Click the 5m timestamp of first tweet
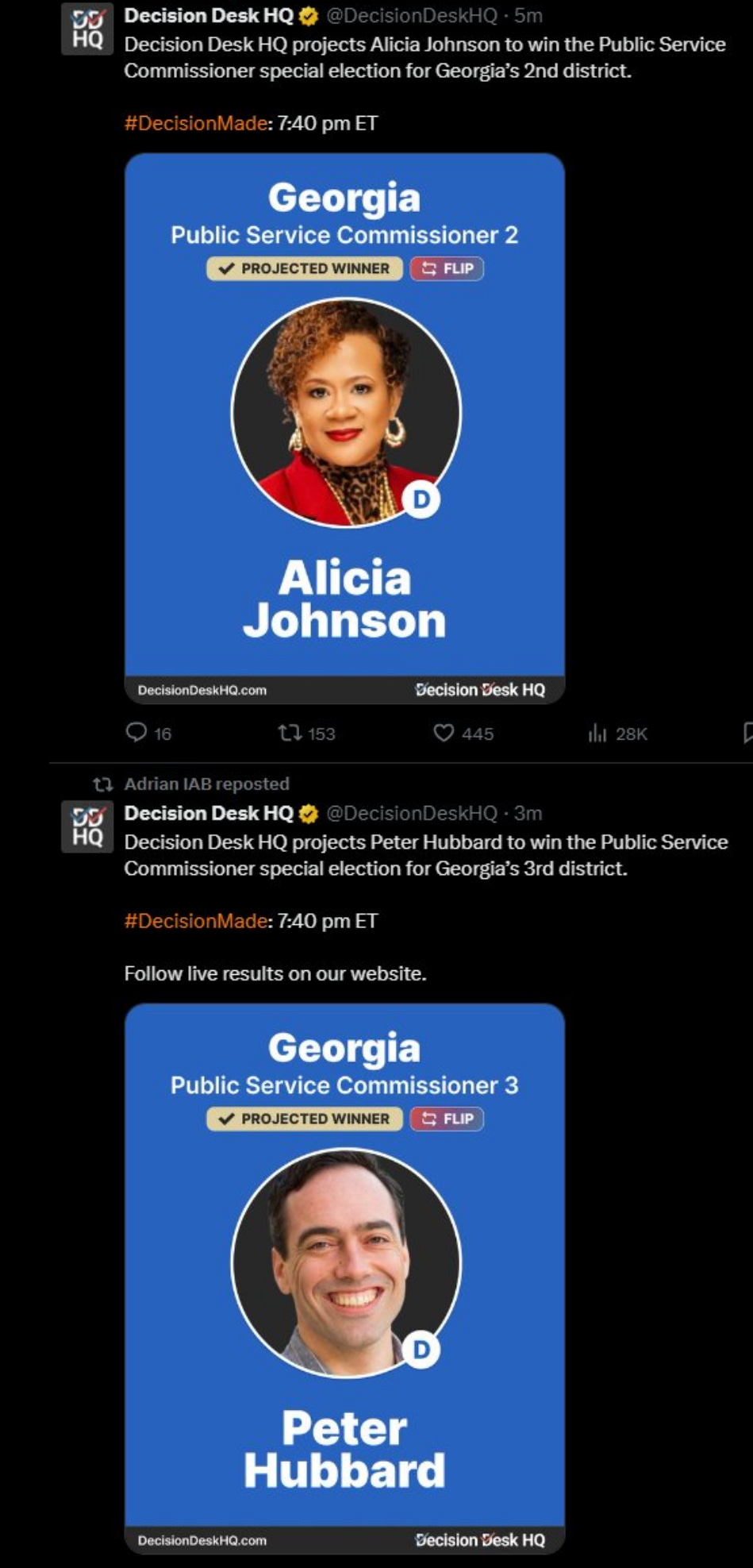This screenshot has width=753, height=1568. click(528, 15)
